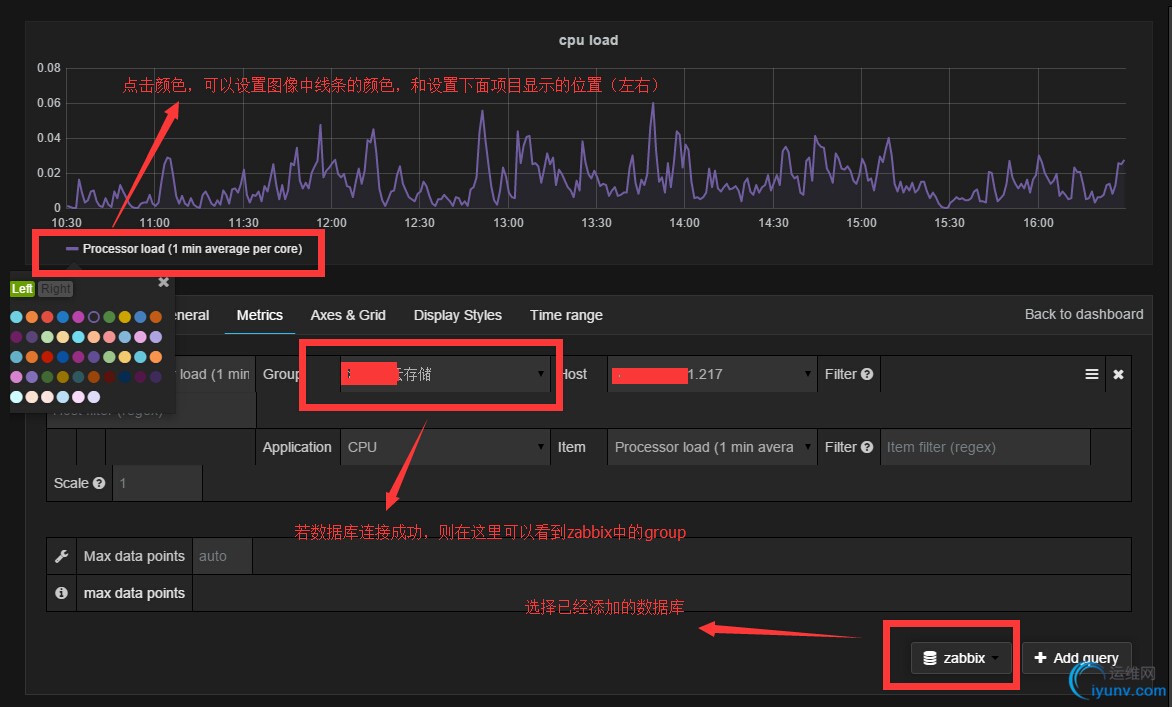This screenshot has width=1172, height=707.
Task: Pick the dark maroon red swatch
Action: (x=109, y=377)
